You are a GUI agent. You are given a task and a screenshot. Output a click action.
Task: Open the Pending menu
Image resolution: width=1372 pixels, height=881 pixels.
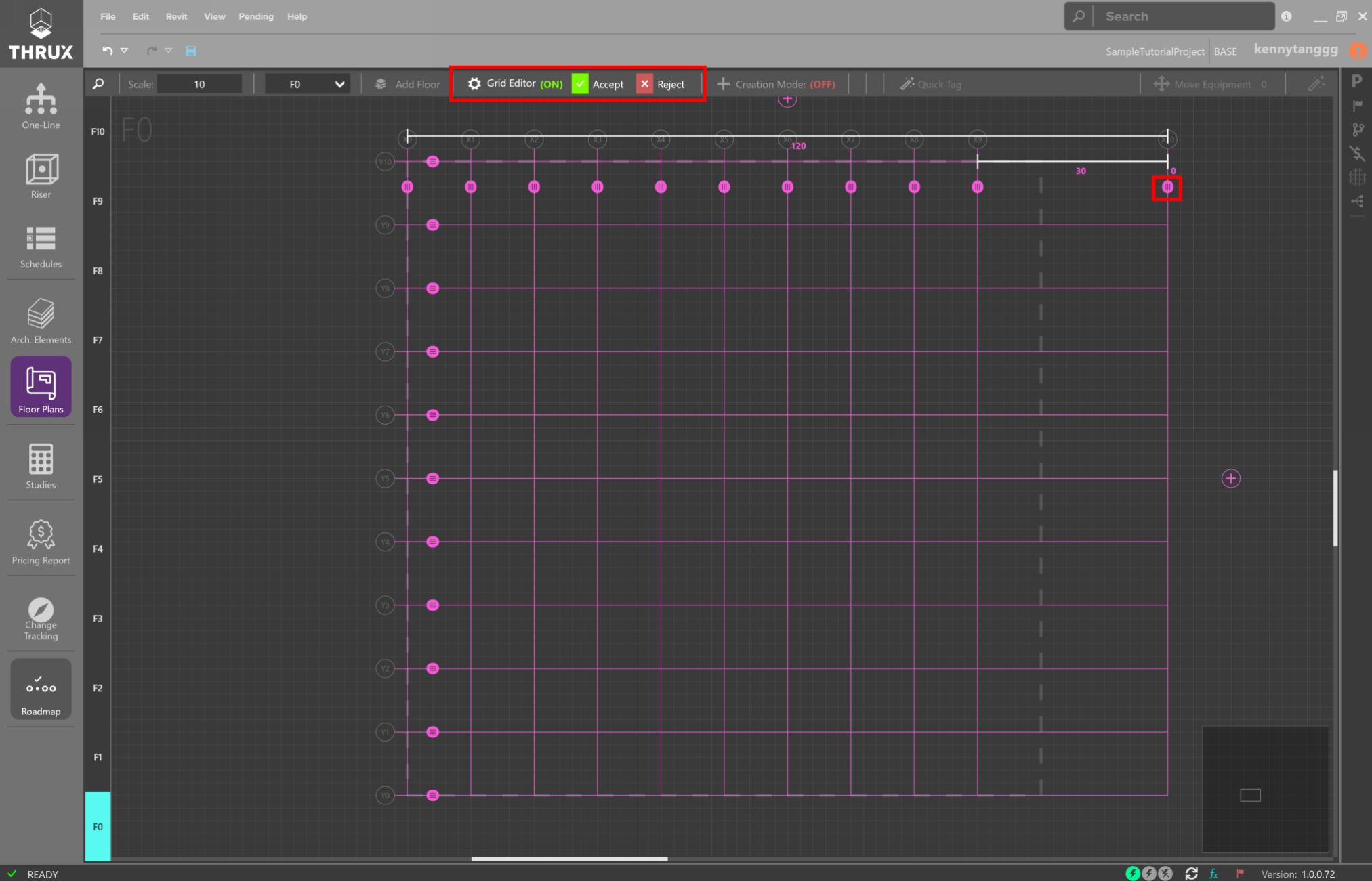click(256, 16)
